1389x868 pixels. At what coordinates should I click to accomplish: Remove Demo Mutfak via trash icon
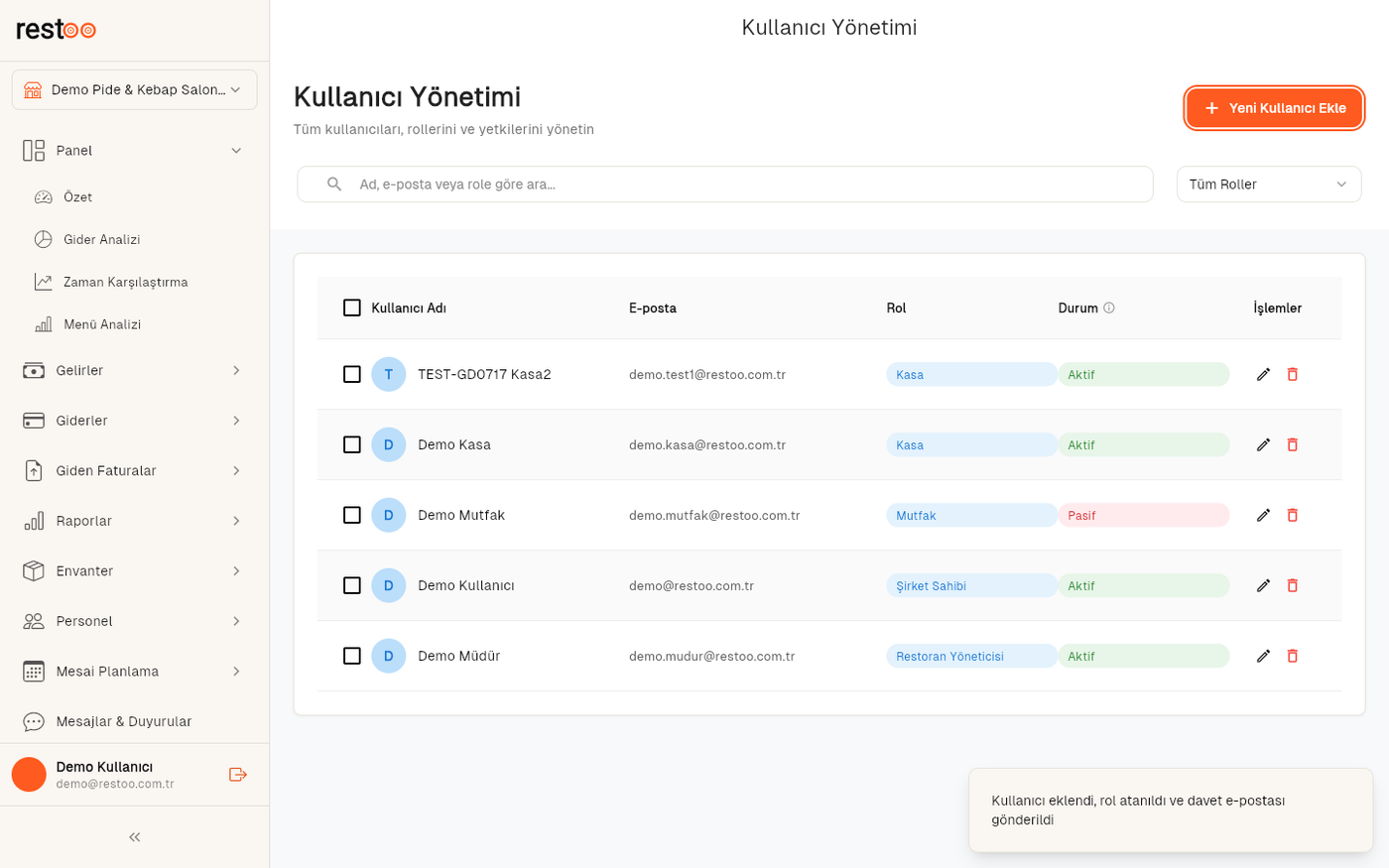[1292, 515]
